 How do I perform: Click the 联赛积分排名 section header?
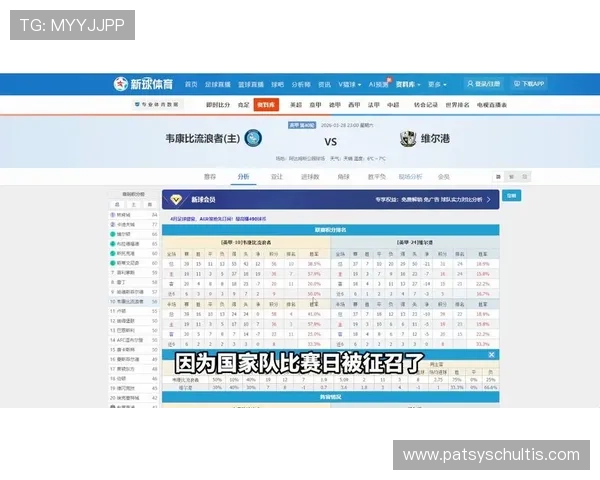[331, 230]
